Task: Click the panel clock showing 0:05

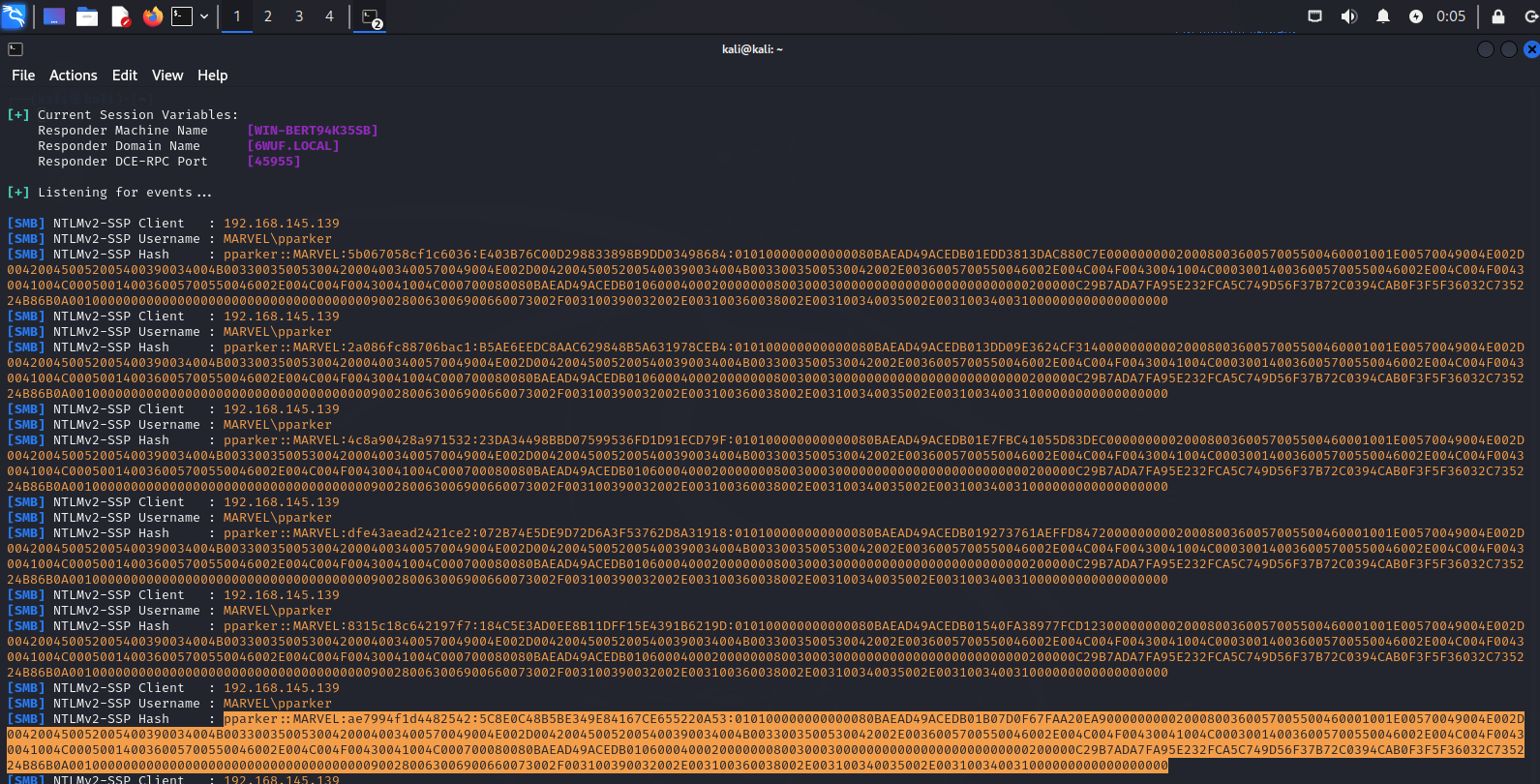Action: click(1451, 16)
